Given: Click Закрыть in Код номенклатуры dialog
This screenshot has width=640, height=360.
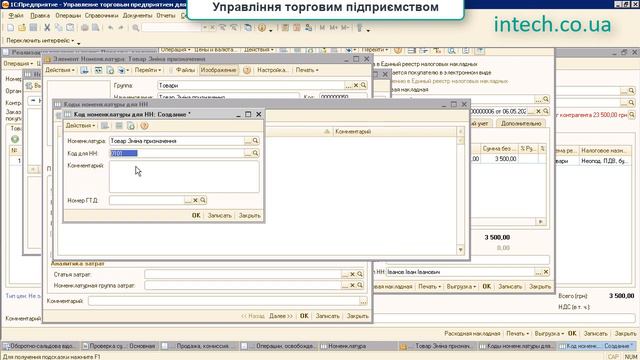Looking at the screenshot, I should [x=249, y=216].
